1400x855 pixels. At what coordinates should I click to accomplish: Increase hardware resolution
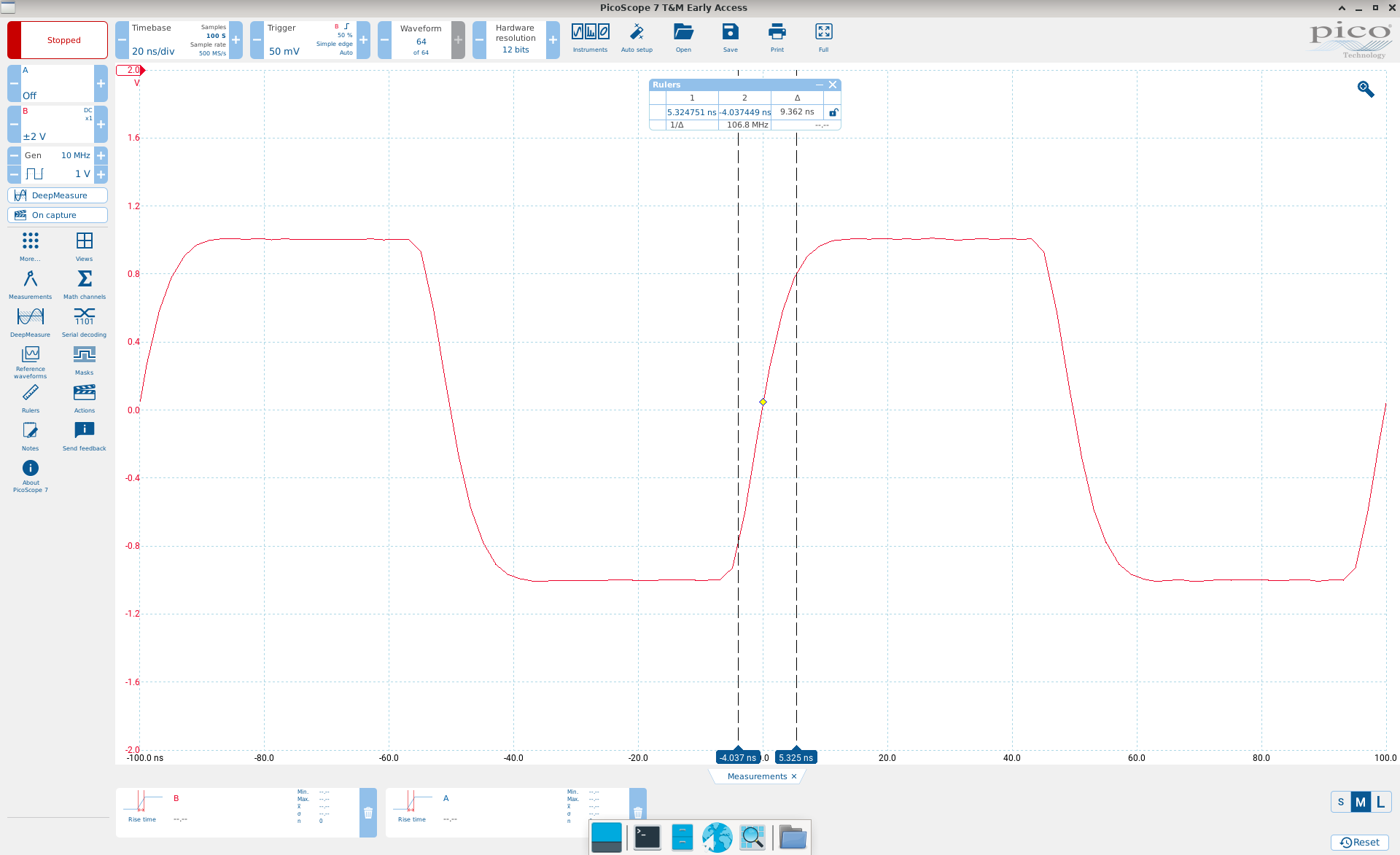pyautogui.click(x=553, y=40)
